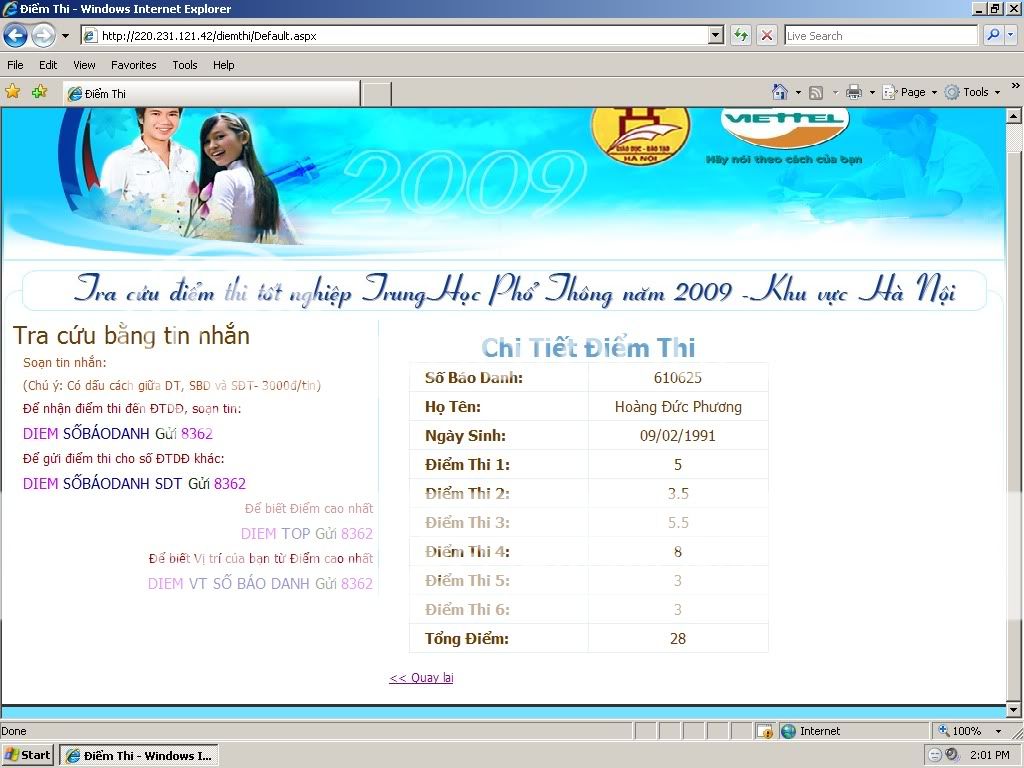Click the Start button
The width and height of the screenshot is (1024, 768).
pyautogui.click(x=27, y=755)
